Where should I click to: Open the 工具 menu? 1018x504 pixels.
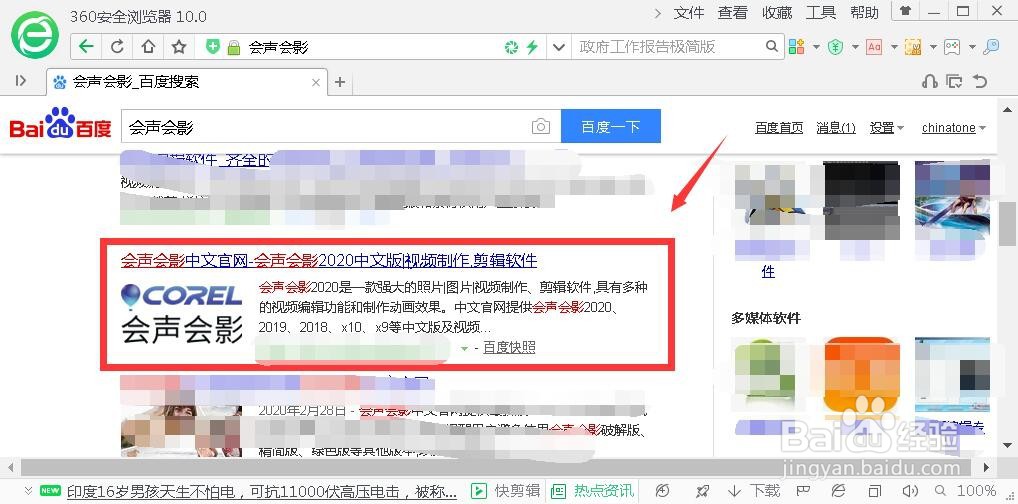[x=821, y=13]
